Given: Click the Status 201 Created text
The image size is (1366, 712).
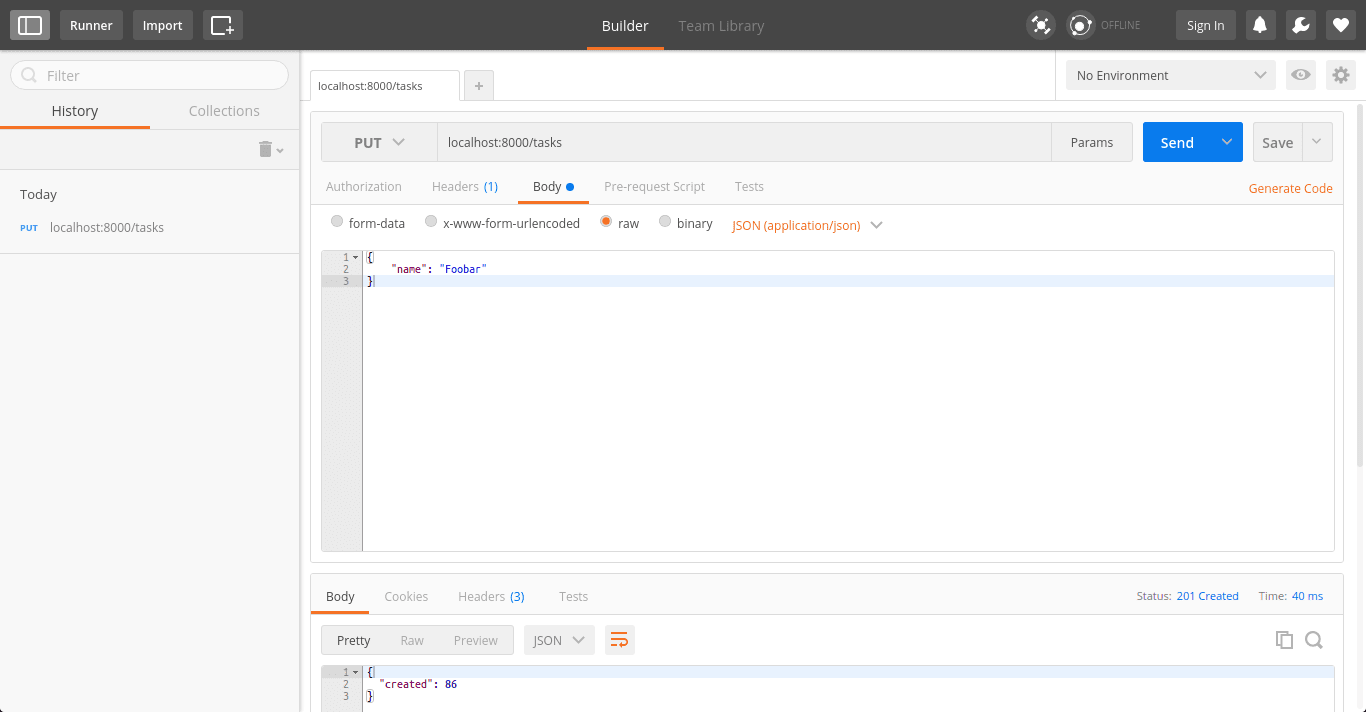Looking at the screenshot, I should point(1188,596).
